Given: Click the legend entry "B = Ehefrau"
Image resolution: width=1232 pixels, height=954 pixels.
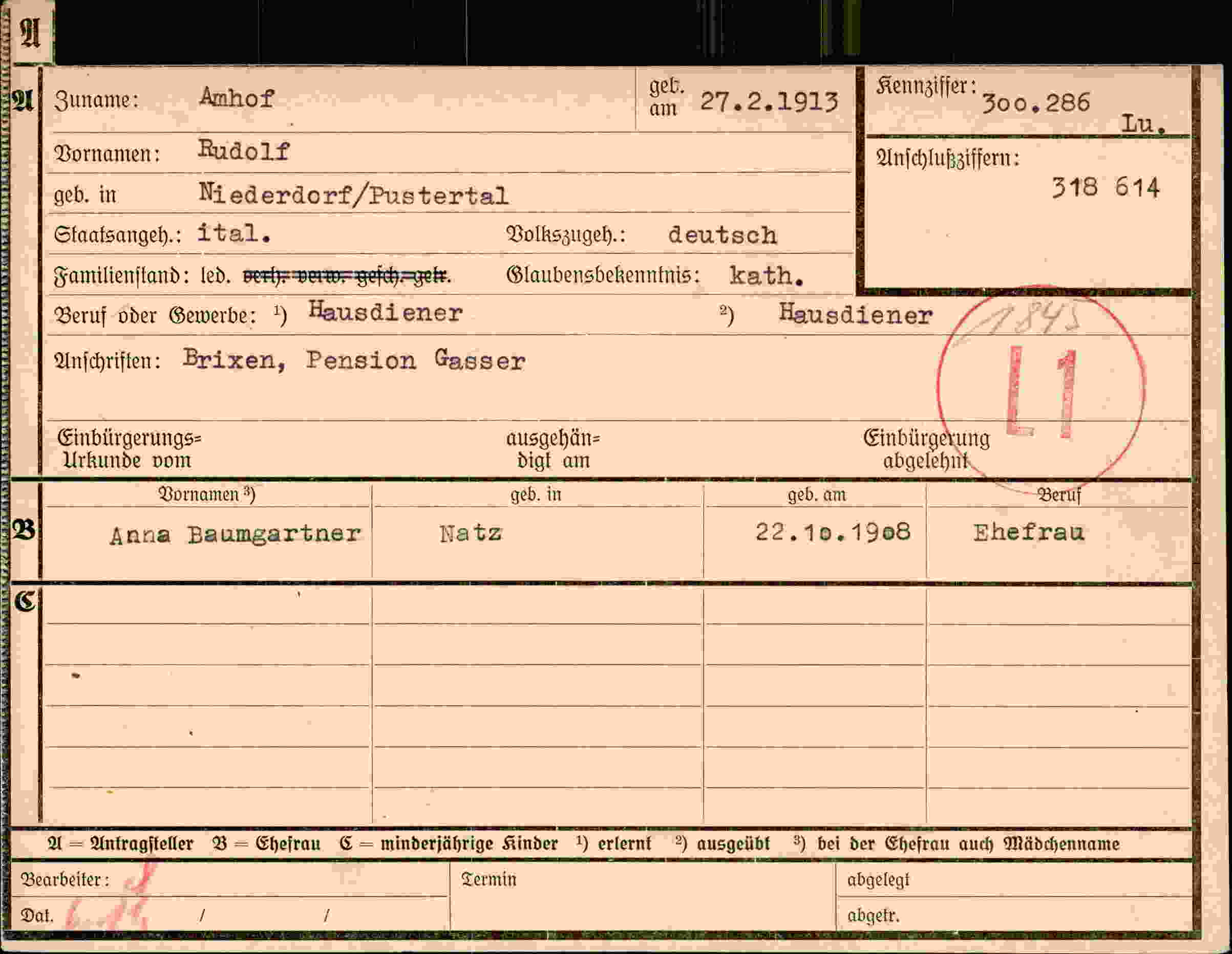Looking at the screenshot, I should click(x=267, y=844).
